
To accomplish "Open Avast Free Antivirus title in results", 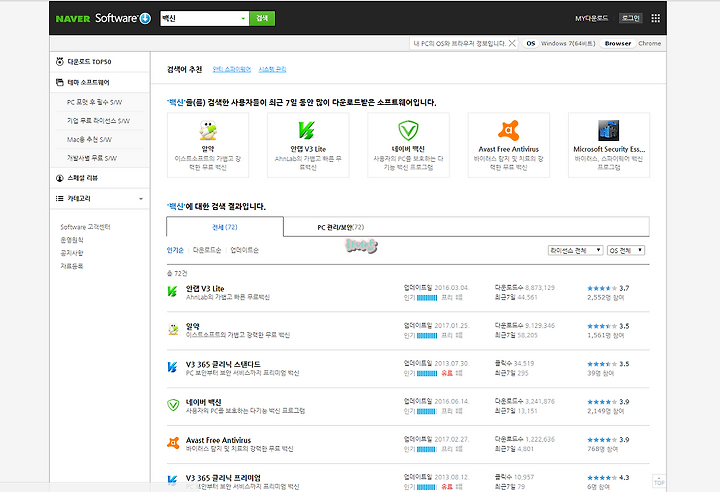I will click(x=218, y=440).
